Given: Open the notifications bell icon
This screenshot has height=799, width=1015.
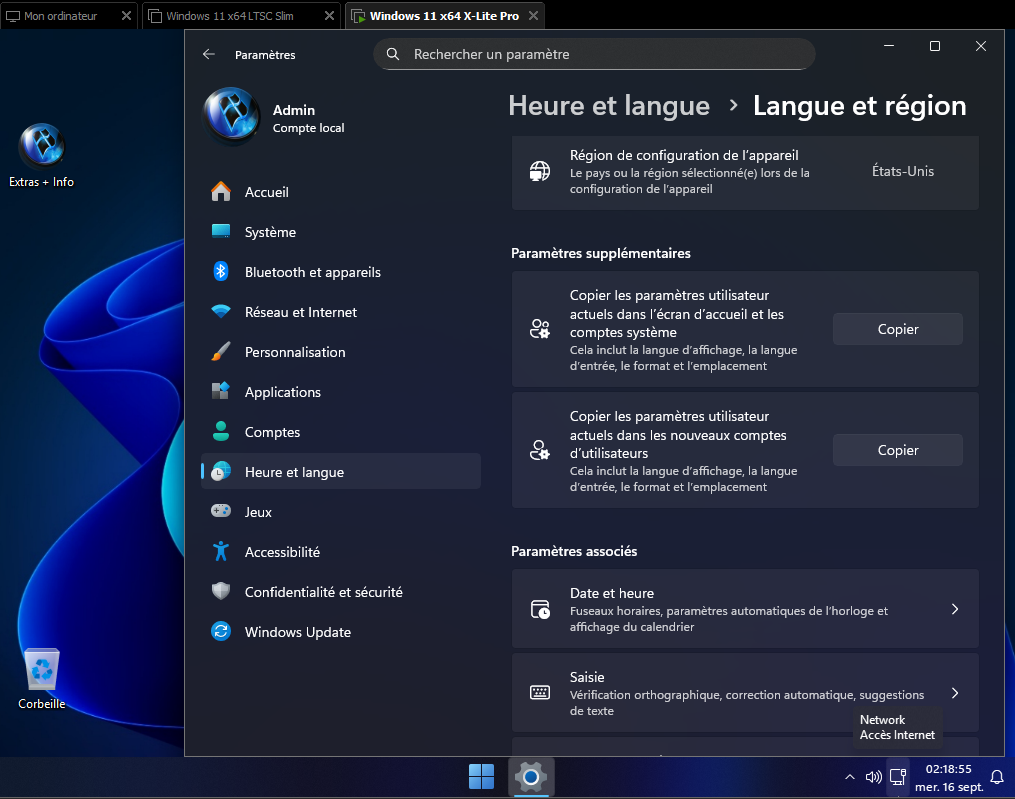Looking at the screenshot, I should click(997, 777).
